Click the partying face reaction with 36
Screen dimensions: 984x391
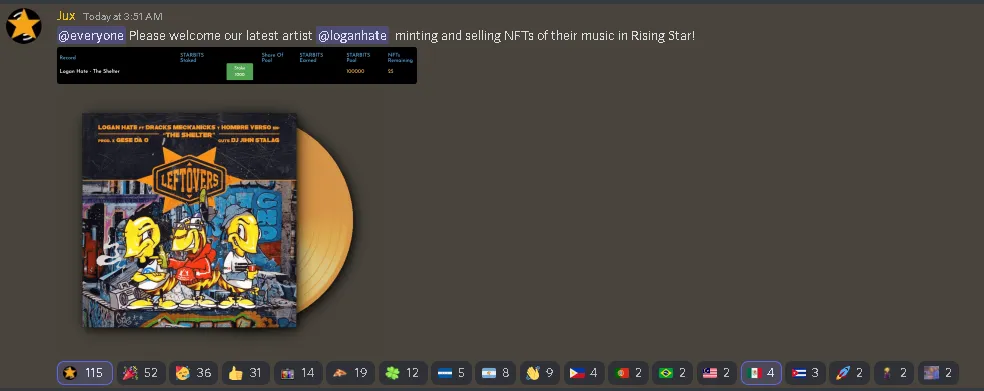coord(193,373)
